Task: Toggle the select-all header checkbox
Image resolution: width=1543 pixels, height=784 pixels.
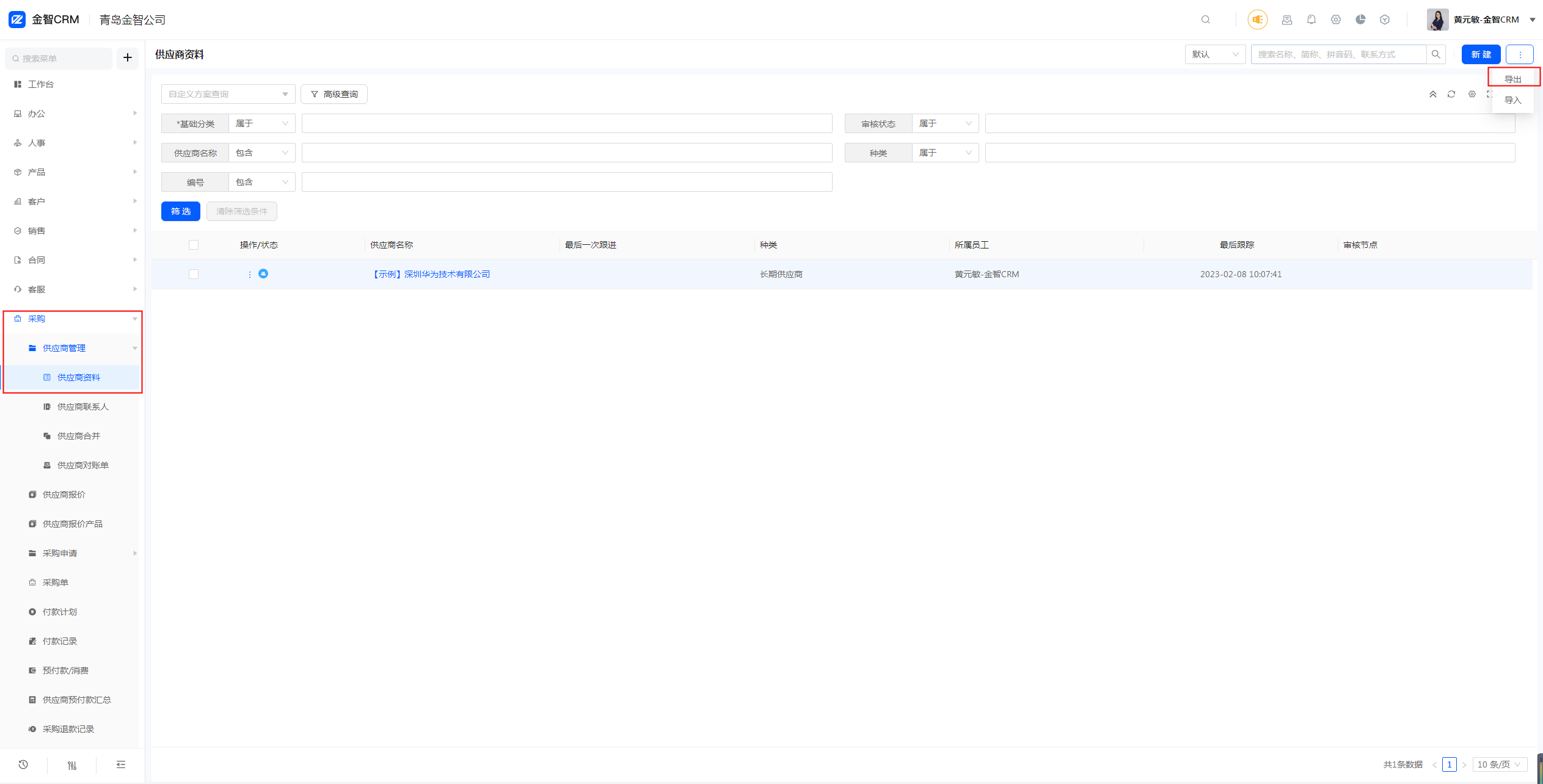Action: 194,245
